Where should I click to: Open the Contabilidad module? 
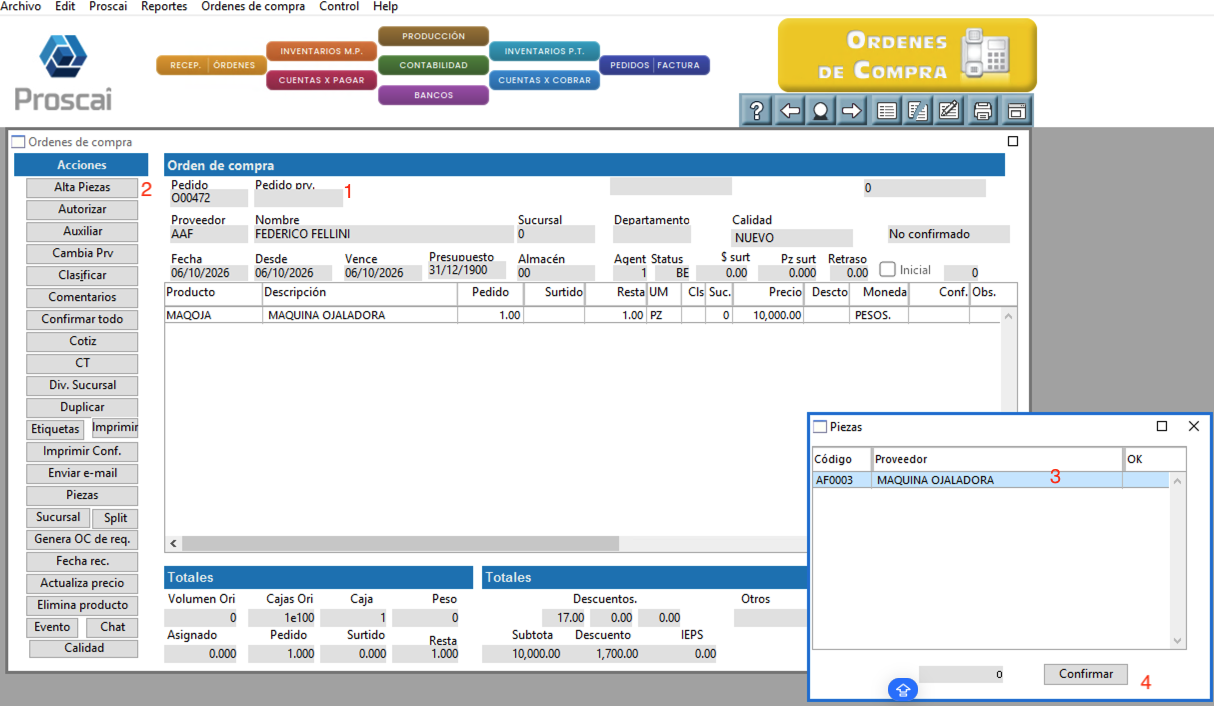433,66
